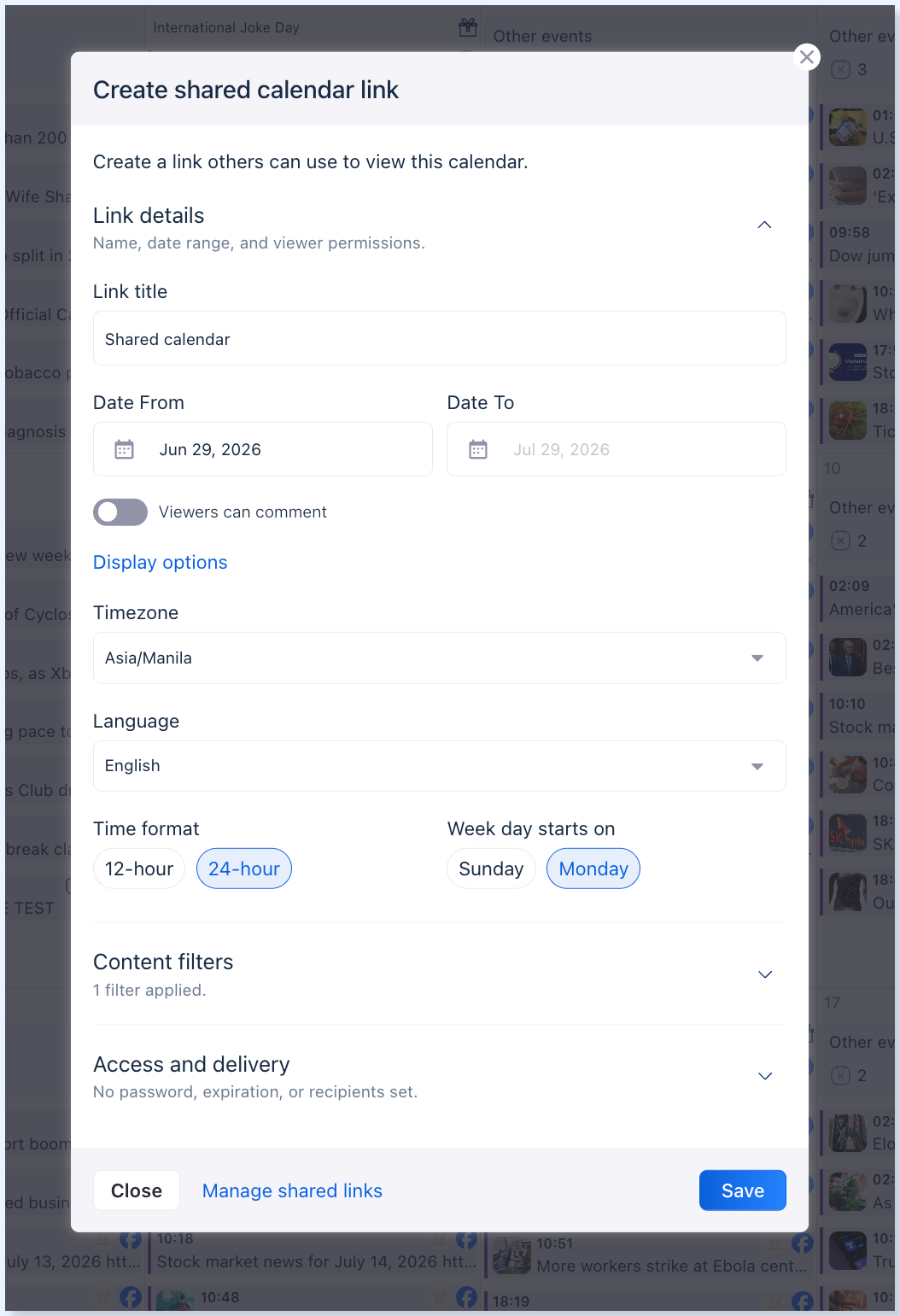
Task: Open the Language dropdown
Action: [x=439, y=766]
